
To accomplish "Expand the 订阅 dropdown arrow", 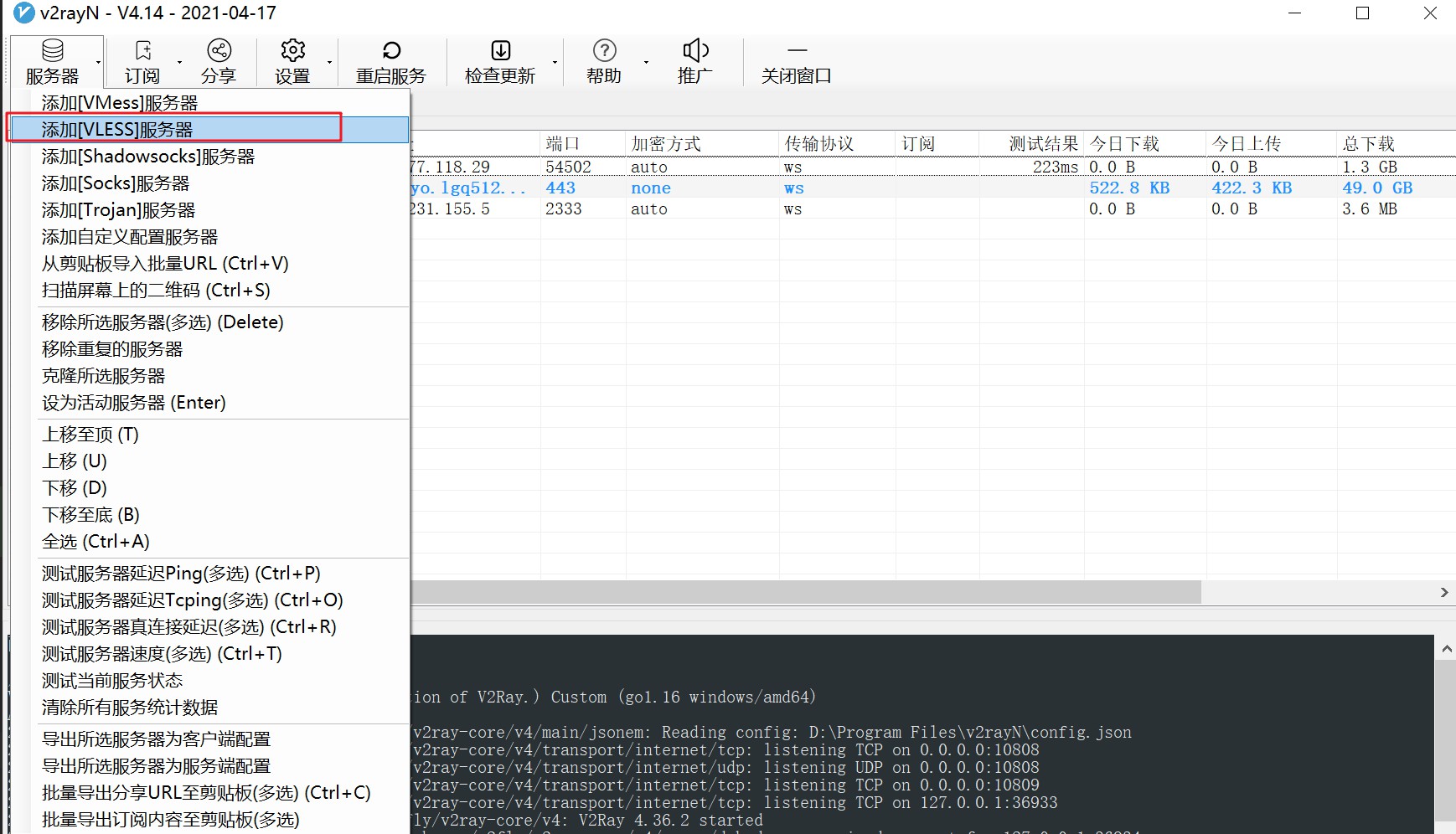I will [x=179, y=62].
